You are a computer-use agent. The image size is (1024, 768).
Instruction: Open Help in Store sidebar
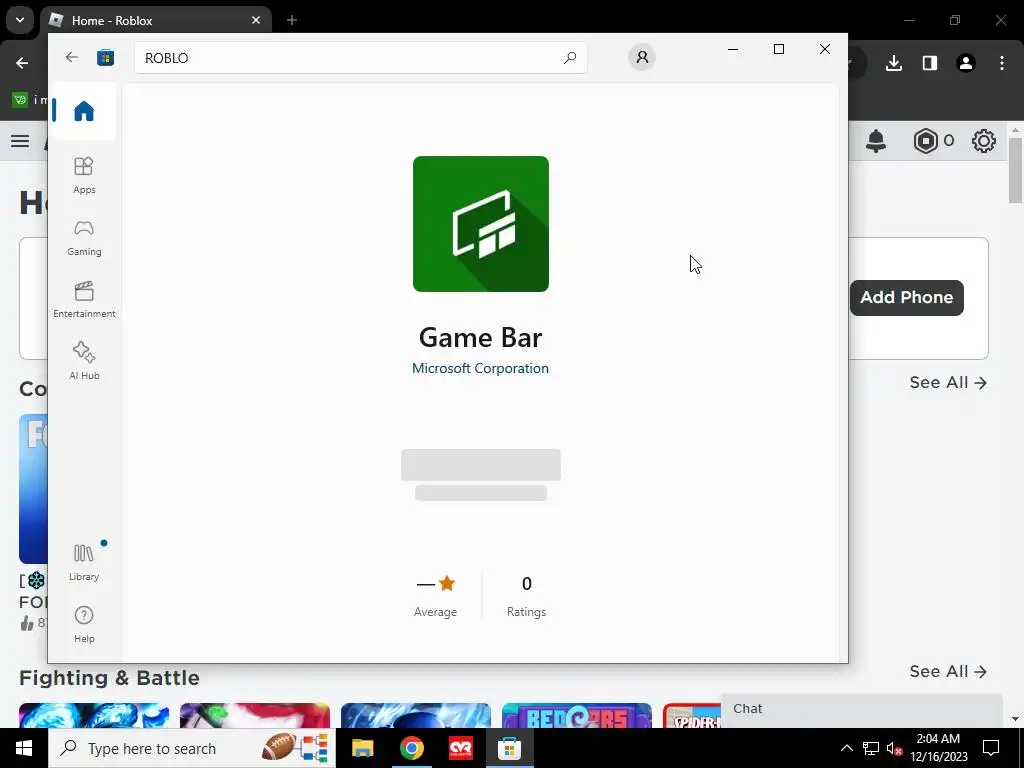84,624
